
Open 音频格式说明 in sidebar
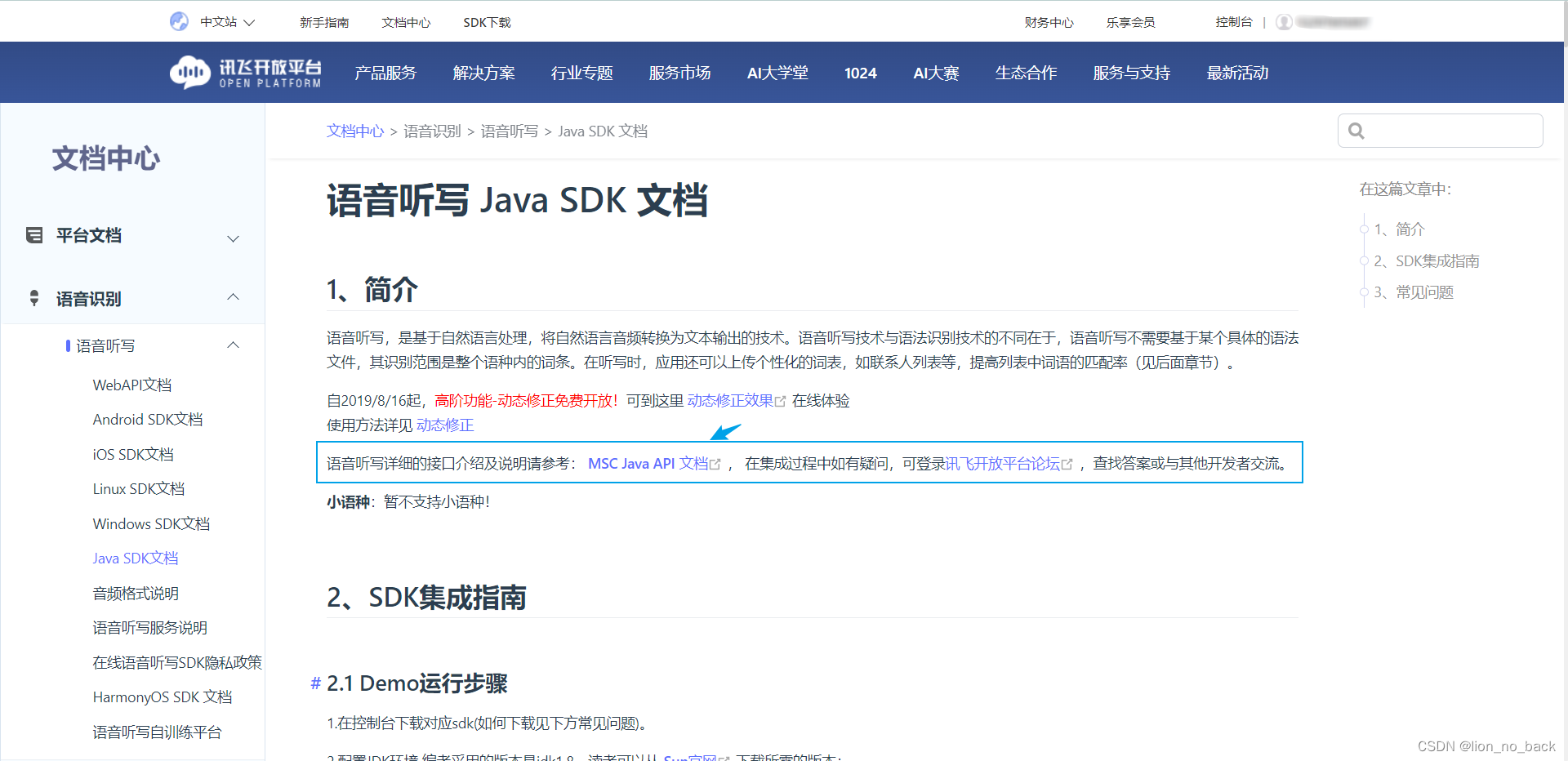pyautogui.click(x=136, y=593)
